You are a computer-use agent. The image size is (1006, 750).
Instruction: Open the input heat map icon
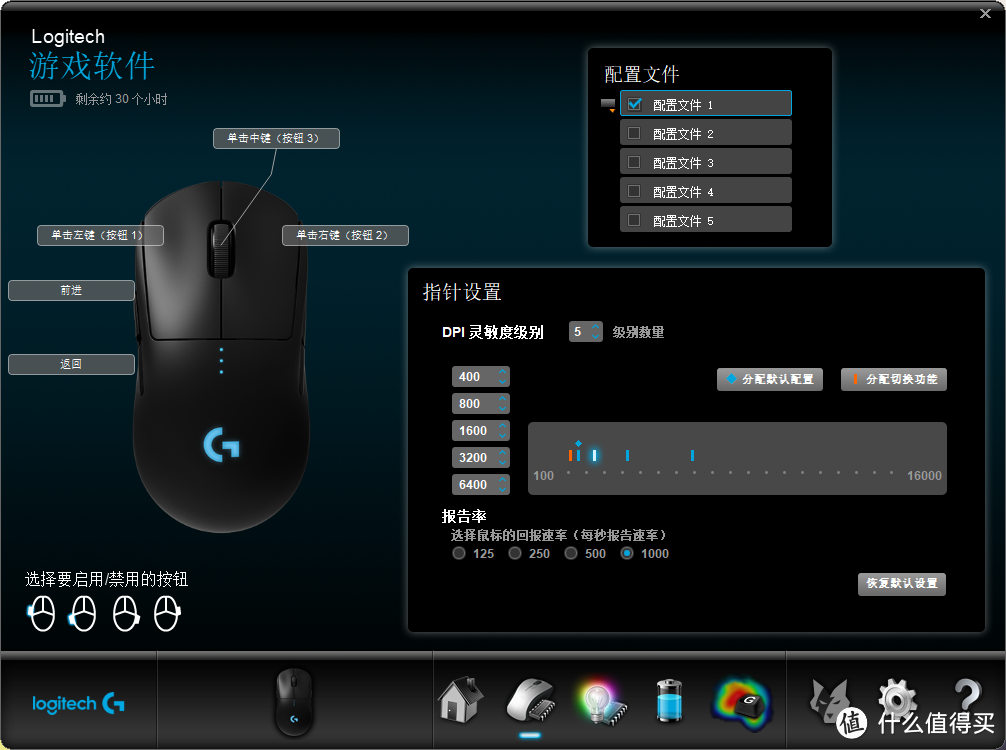point(742,704)
